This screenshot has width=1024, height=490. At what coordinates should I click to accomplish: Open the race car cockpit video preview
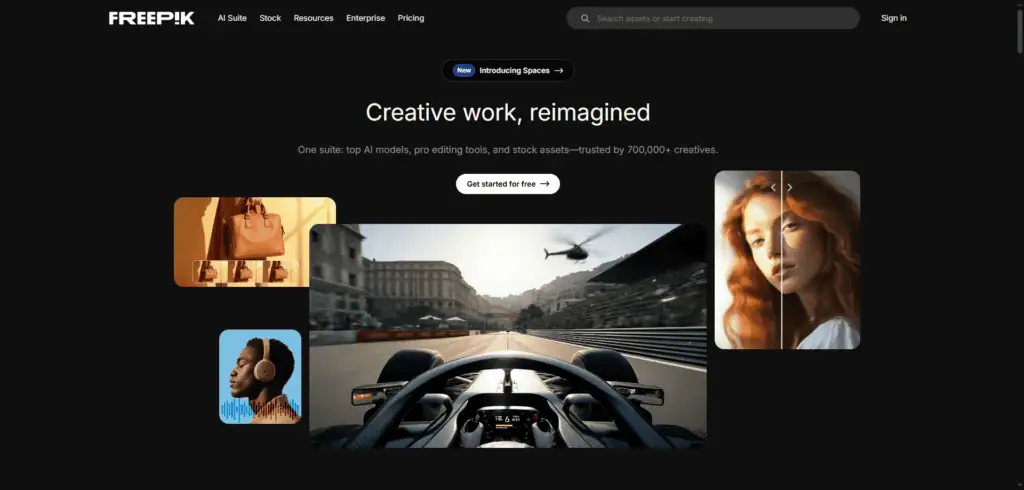click(x=507, y=335)
